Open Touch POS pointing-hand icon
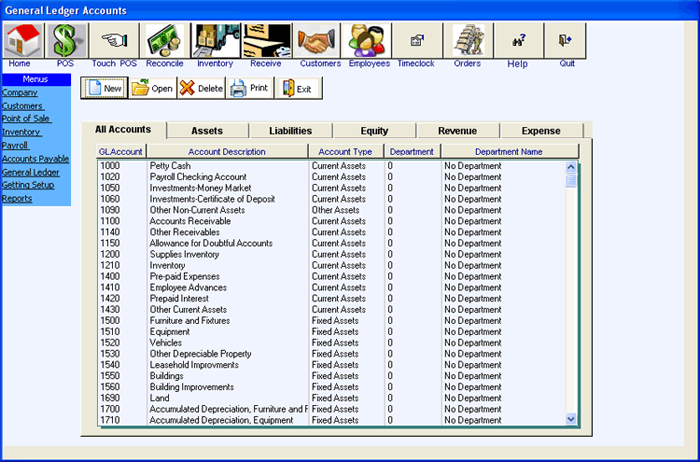Screen dimensions: 700x462 pos(114,41)
